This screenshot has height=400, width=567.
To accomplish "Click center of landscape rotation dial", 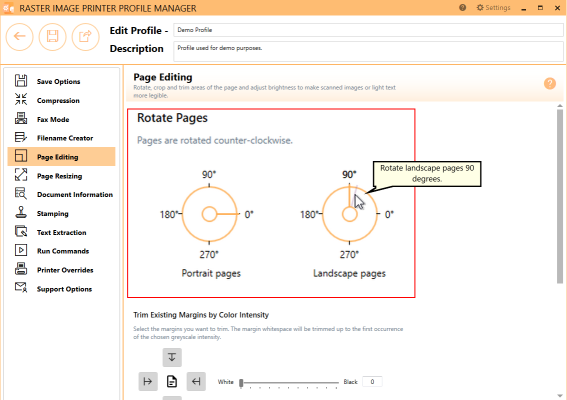I will 349,214.
